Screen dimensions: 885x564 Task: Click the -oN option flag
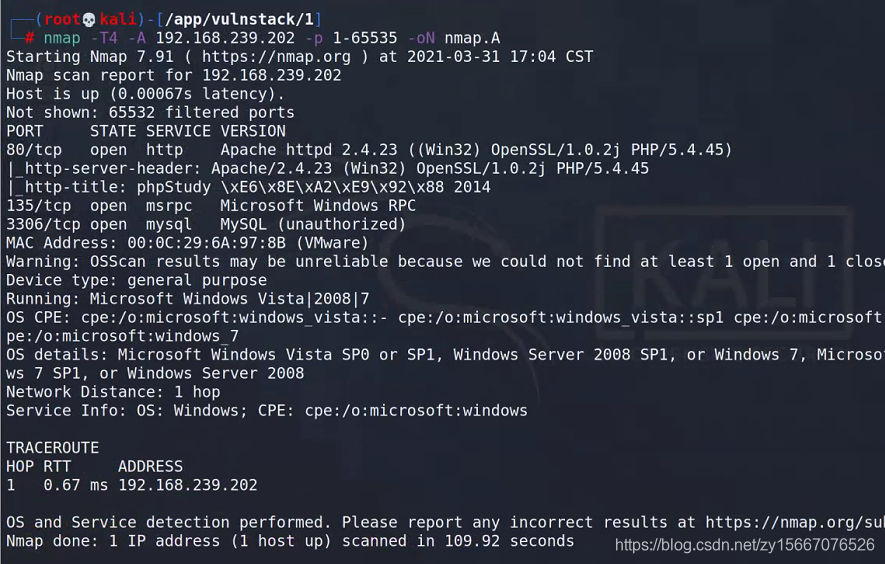[x=420, y=38]
